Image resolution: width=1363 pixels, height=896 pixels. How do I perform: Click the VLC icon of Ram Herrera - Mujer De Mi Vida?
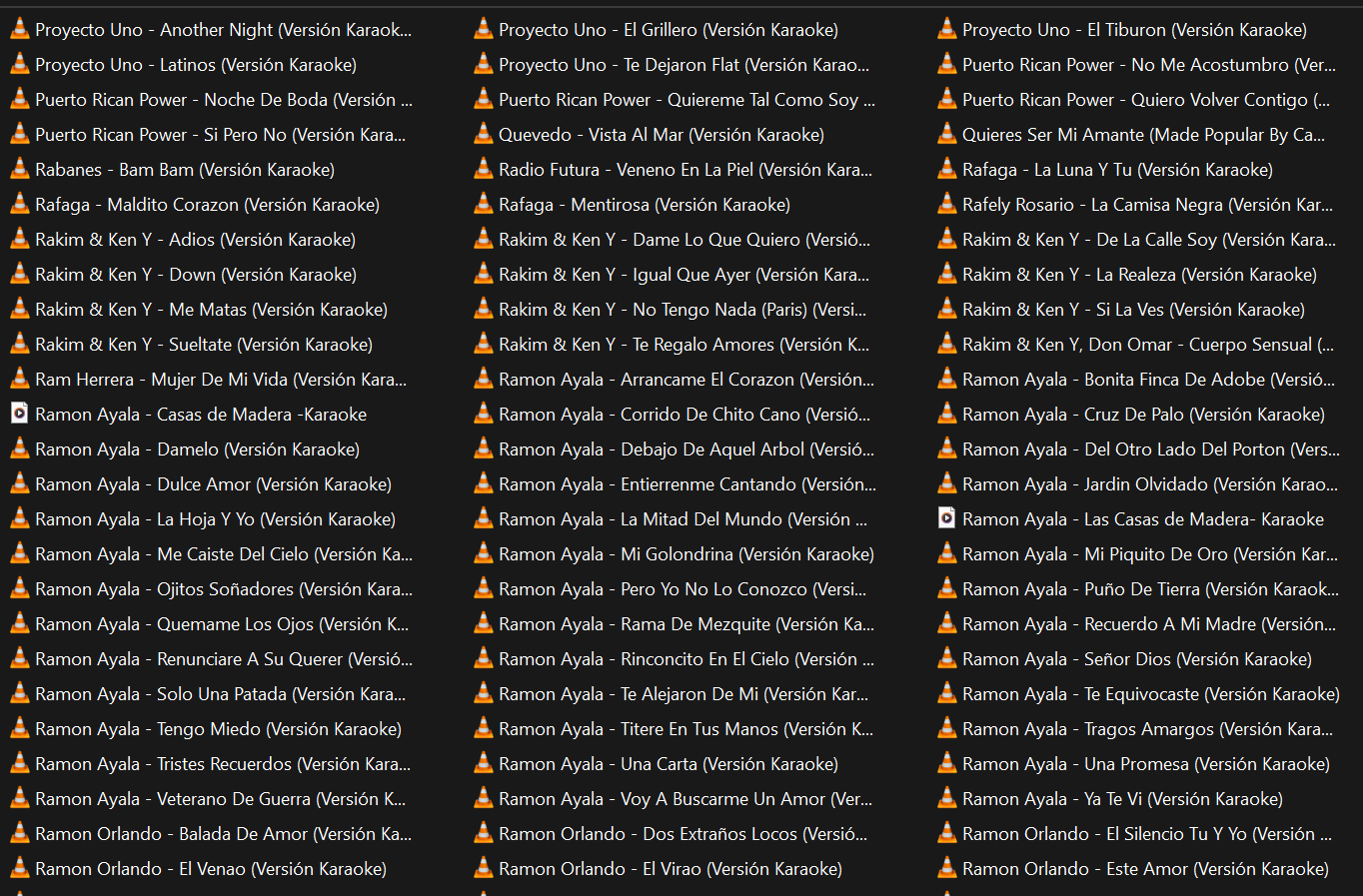point(19,379)
